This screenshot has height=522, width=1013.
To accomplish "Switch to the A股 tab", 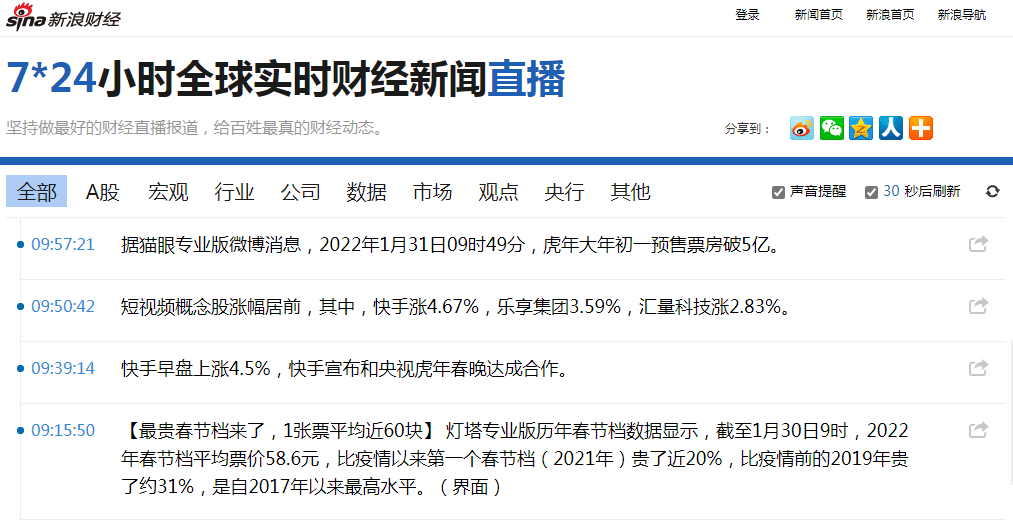I will coord(103,192).
